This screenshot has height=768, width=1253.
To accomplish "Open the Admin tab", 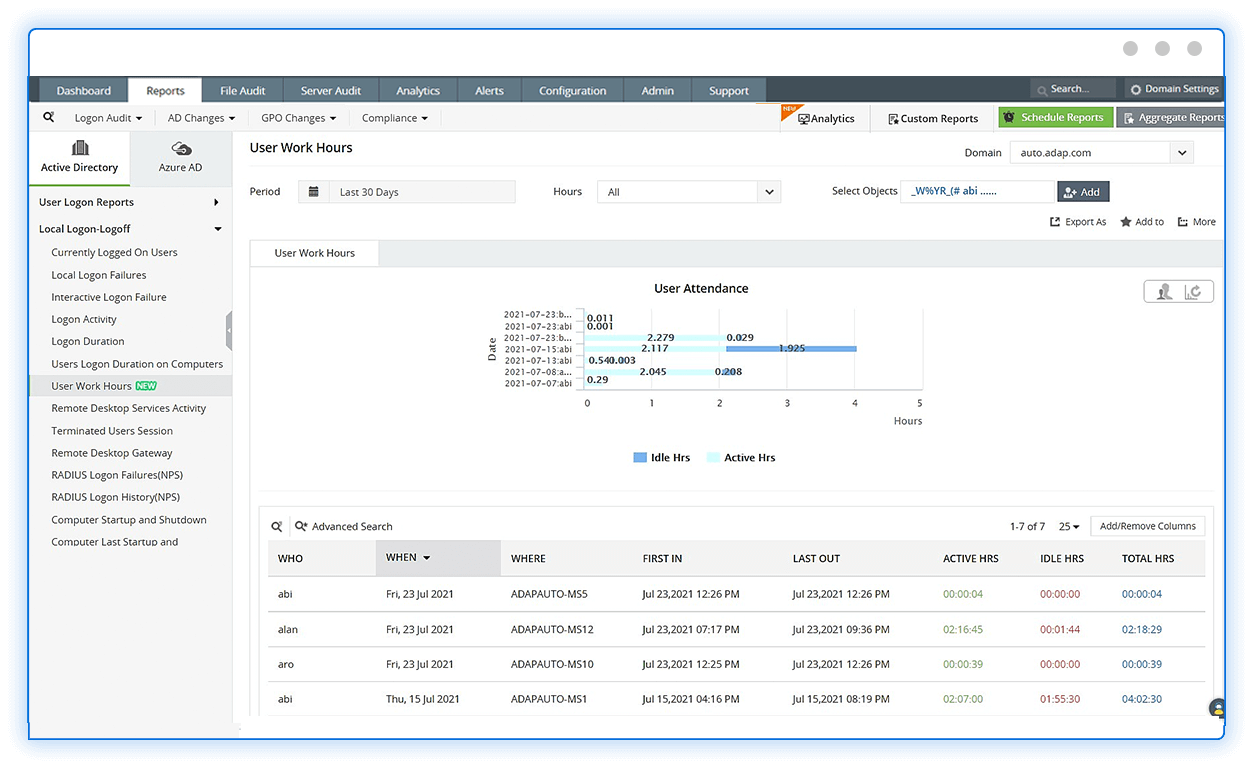I will 657,90.
